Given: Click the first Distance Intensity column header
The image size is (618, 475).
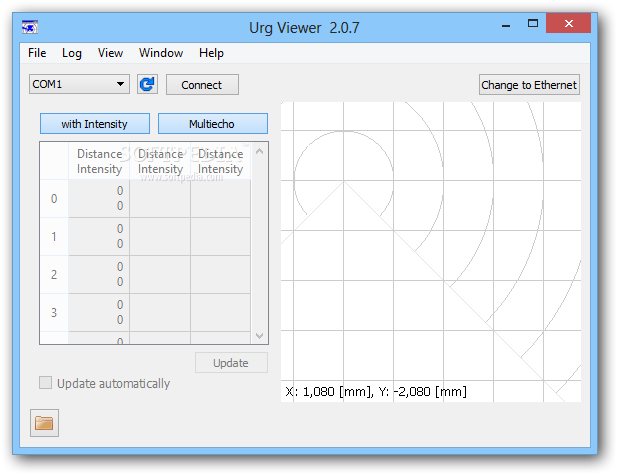Looking at the screenshot, I should click(x=99, y=161).
